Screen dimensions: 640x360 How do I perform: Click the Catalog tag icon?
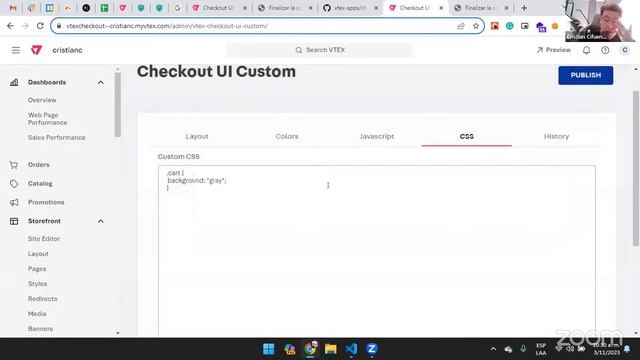point(14,184)
